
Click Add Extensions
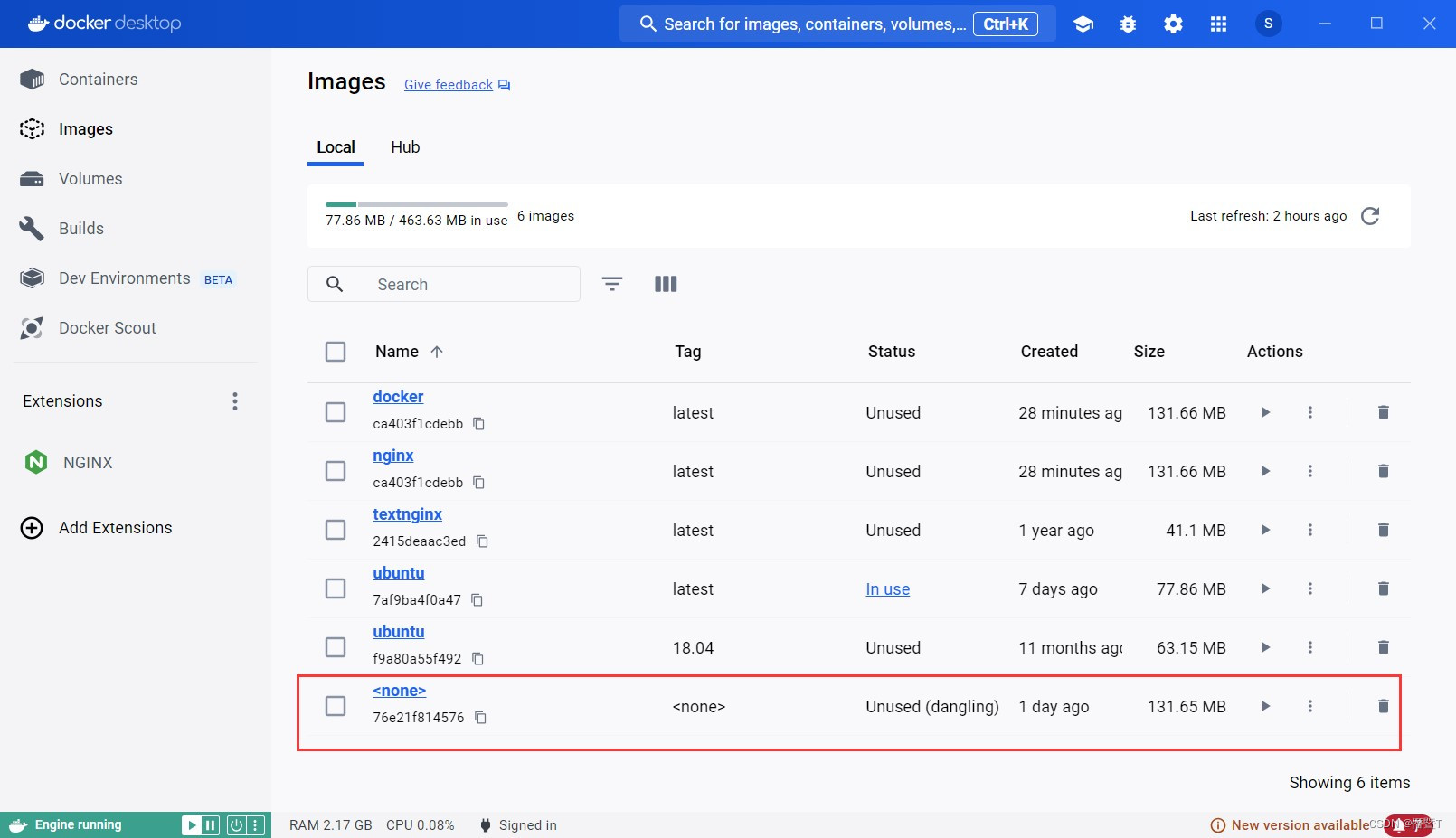115,528
